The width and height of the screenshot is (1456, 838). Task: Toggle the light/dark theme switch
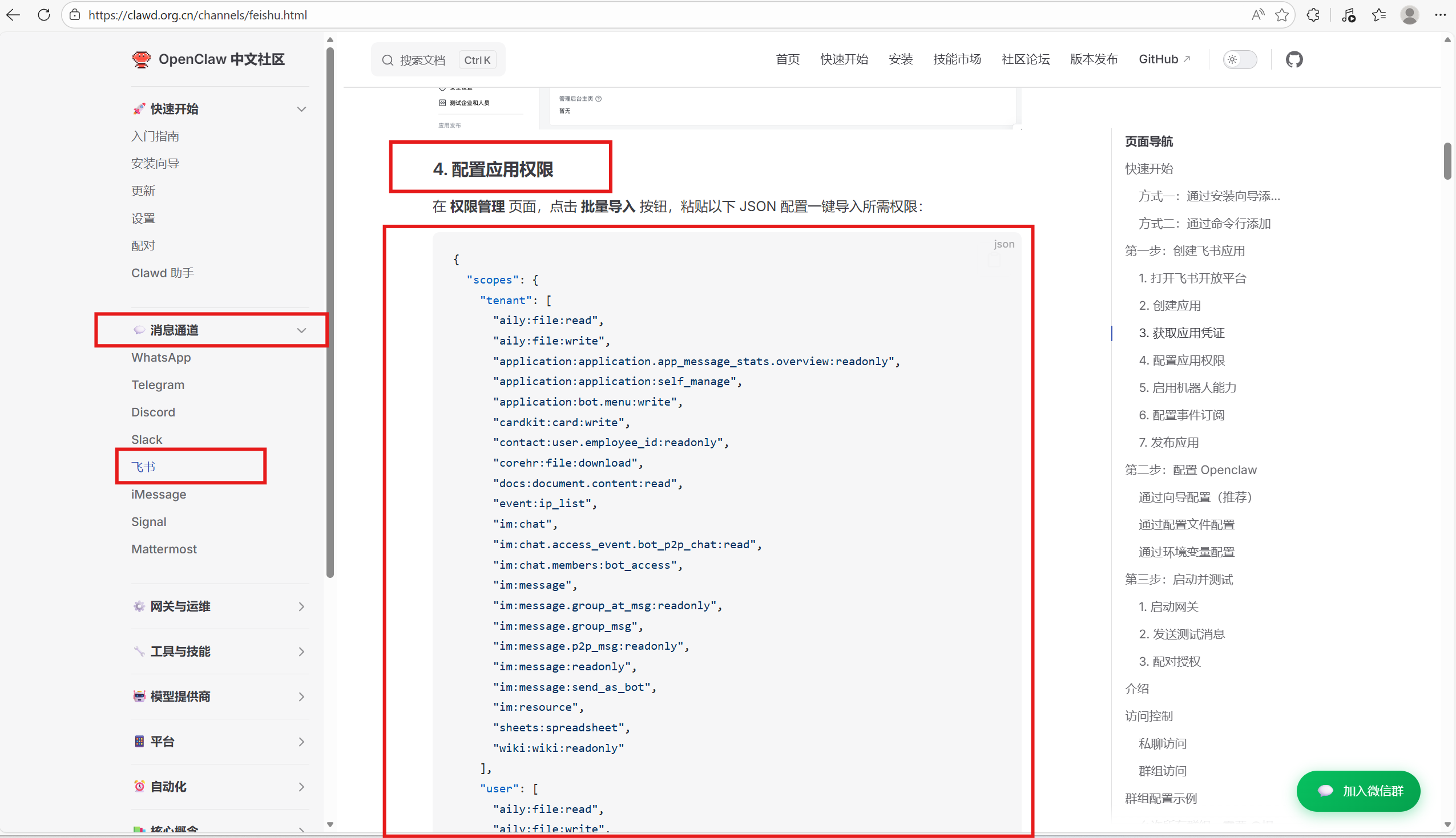tap(1239, 59)
